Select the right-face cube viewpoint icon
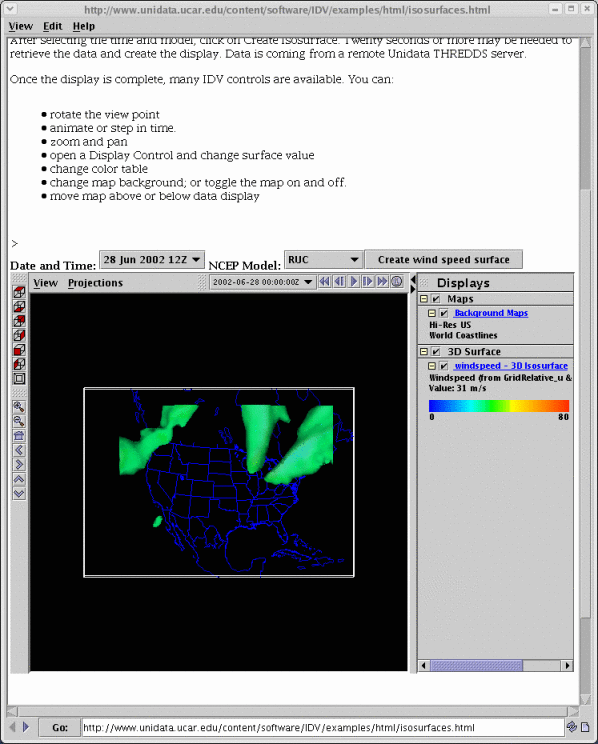Screen dimensions: 598x744 coord(19,335)
